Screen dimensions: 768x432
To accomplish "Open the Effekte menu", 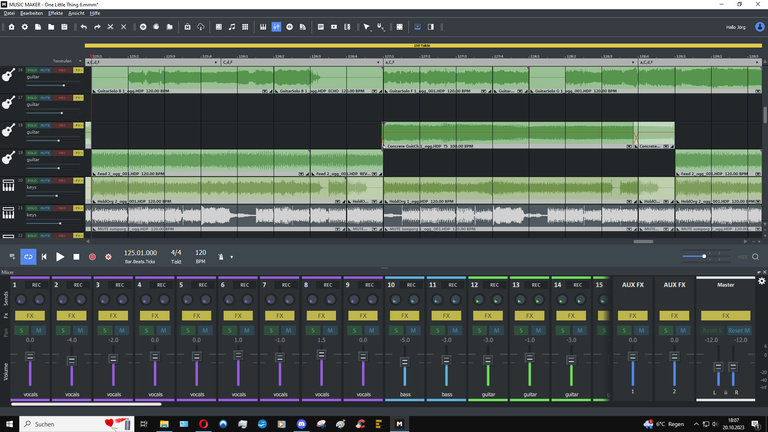I will pos(55,12).
